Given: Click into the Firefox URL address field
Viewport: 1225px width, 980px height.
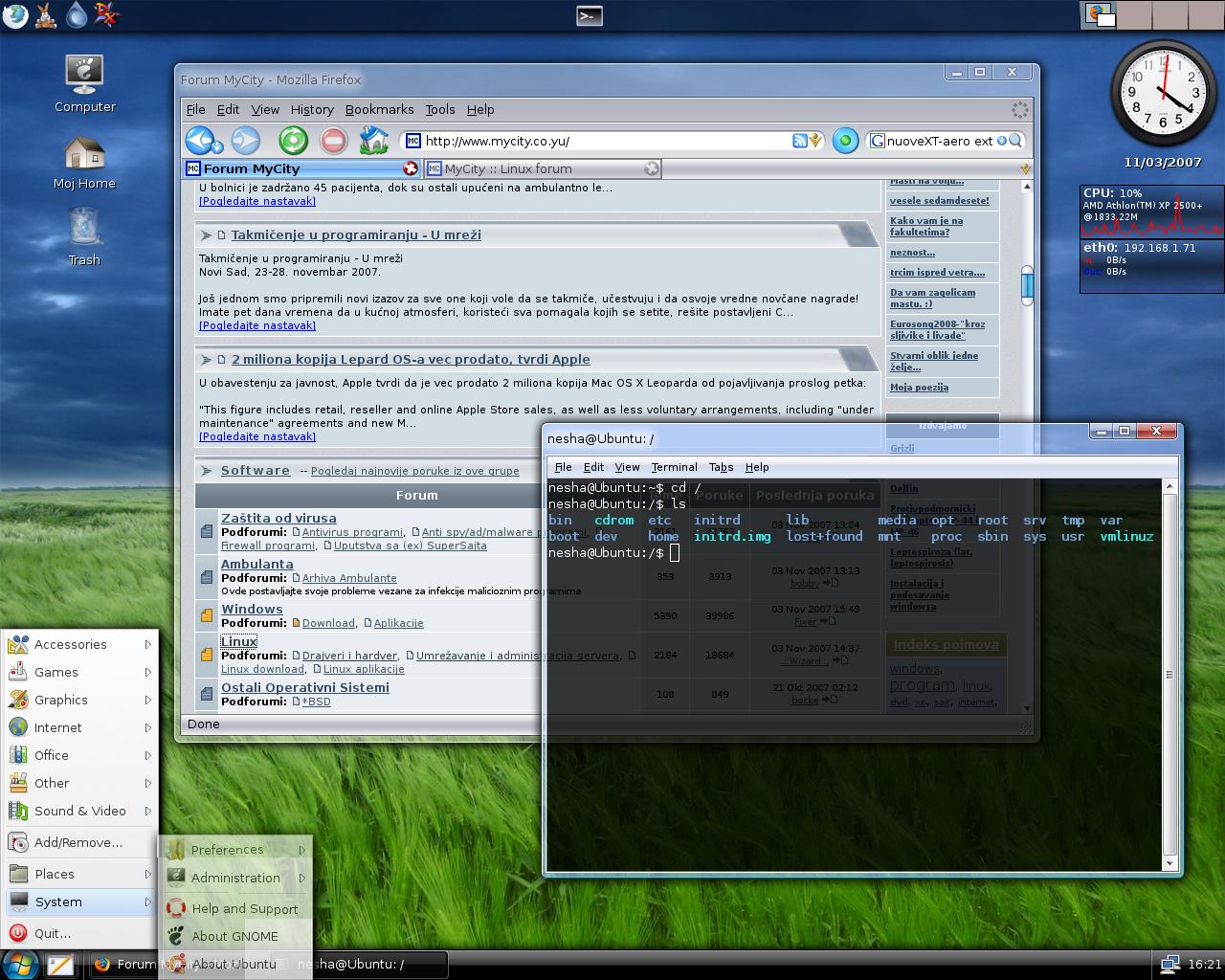Looking at the screenshot, I should [x=603, y=141].
